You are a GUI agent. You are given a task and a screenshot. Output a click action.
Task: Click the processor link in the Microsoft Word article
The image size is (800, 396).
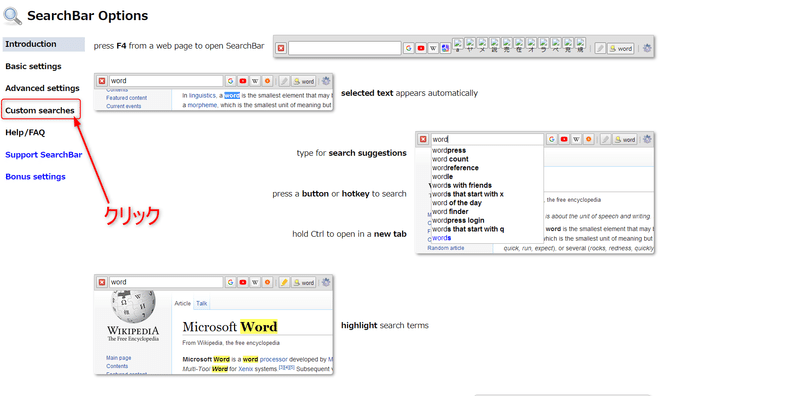coord(273,359)
